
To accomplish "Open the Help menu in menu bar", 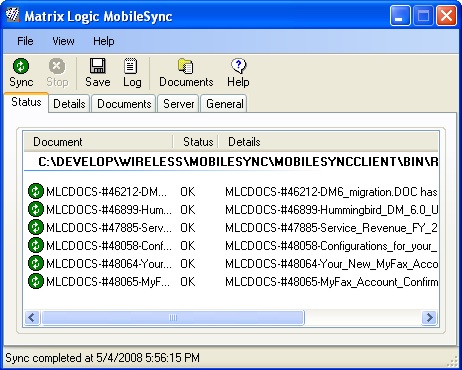I will tap(104, 41).
